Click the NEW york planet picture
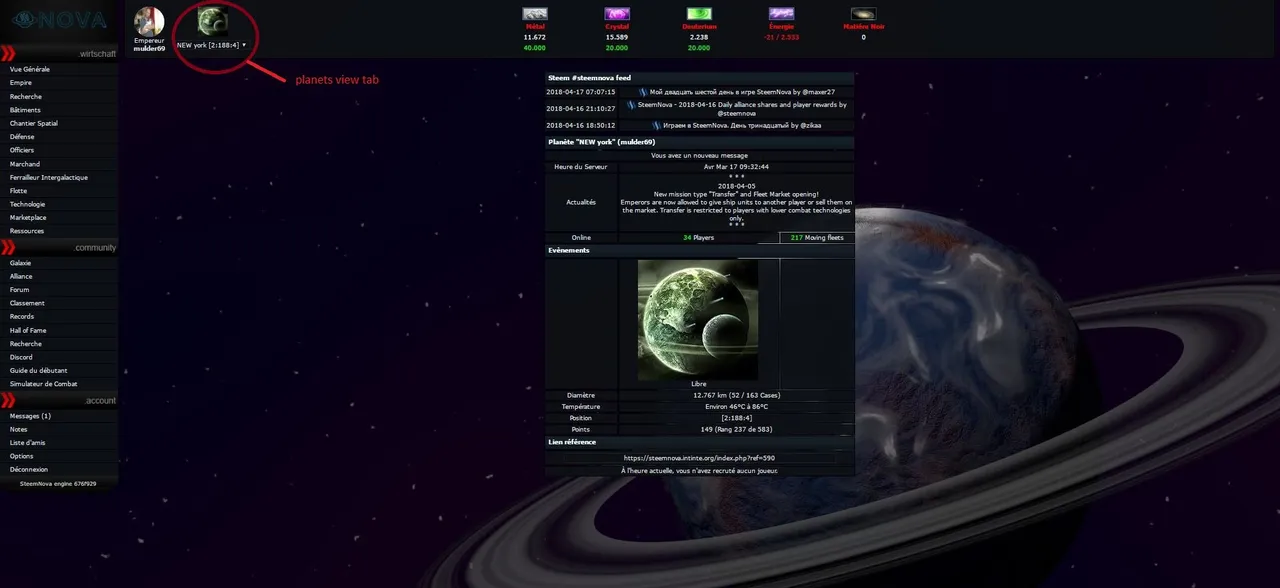Viewport: 1280px width, 588px height. point(698,319)
